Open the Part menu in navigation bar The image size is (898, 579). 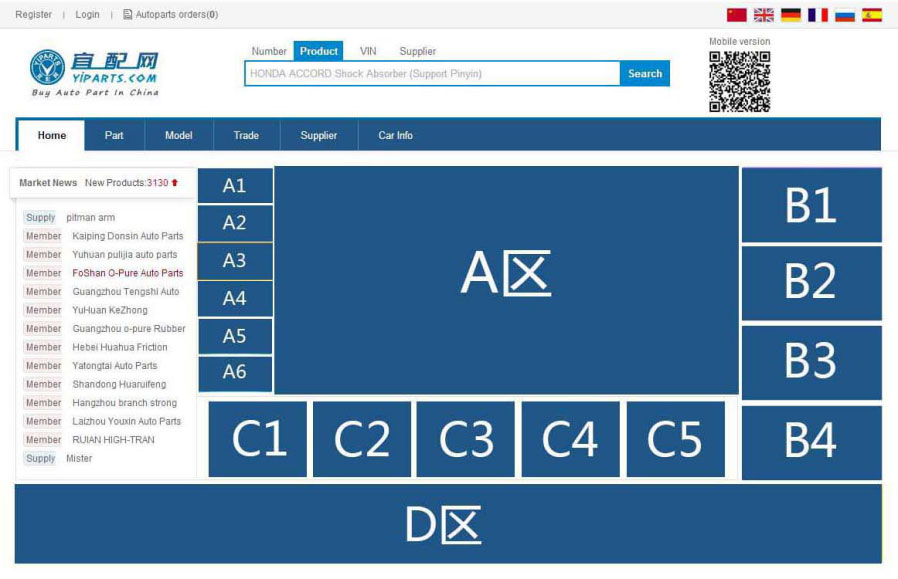point(114,135)
